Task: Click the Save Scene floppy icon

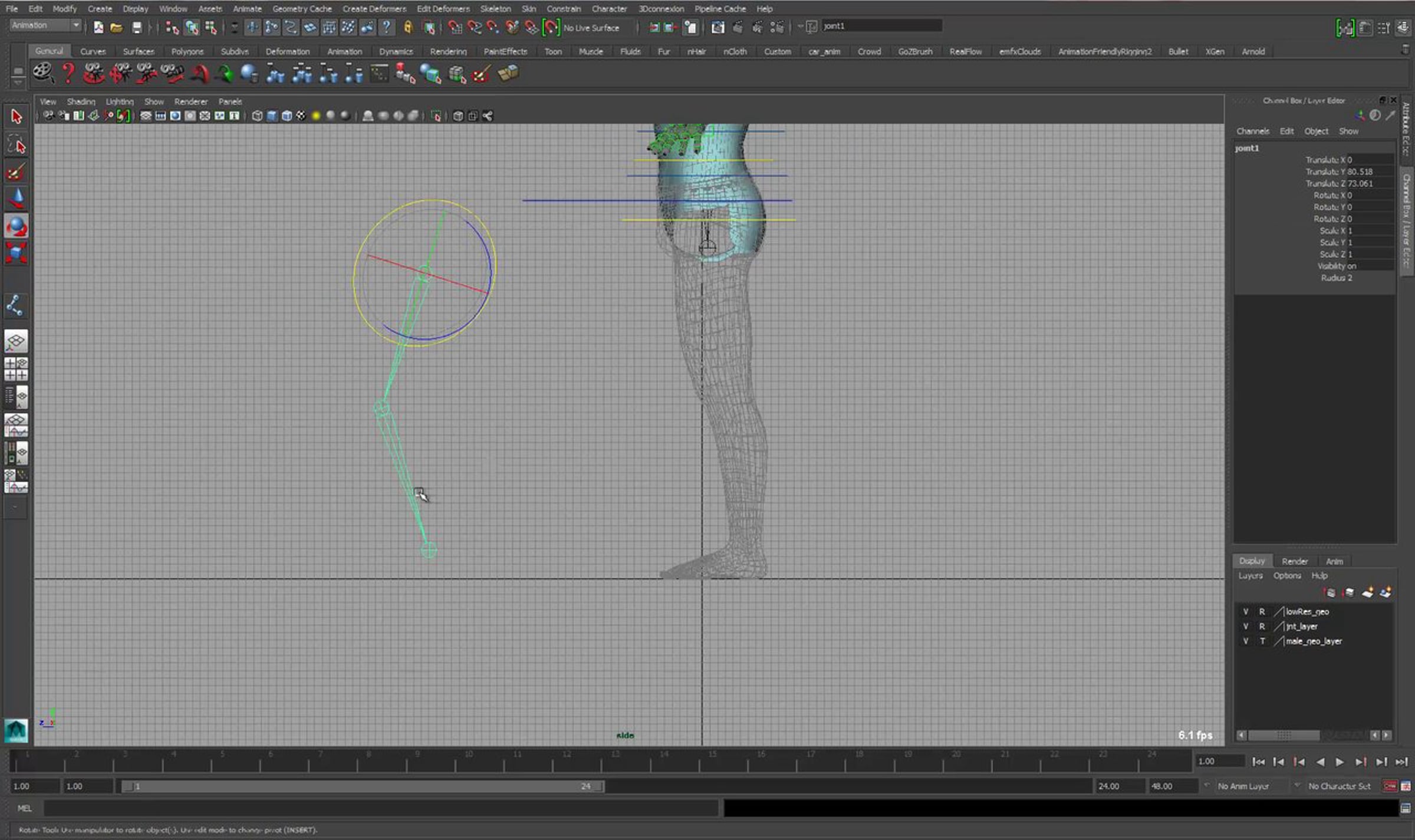Action: point(136,28)
